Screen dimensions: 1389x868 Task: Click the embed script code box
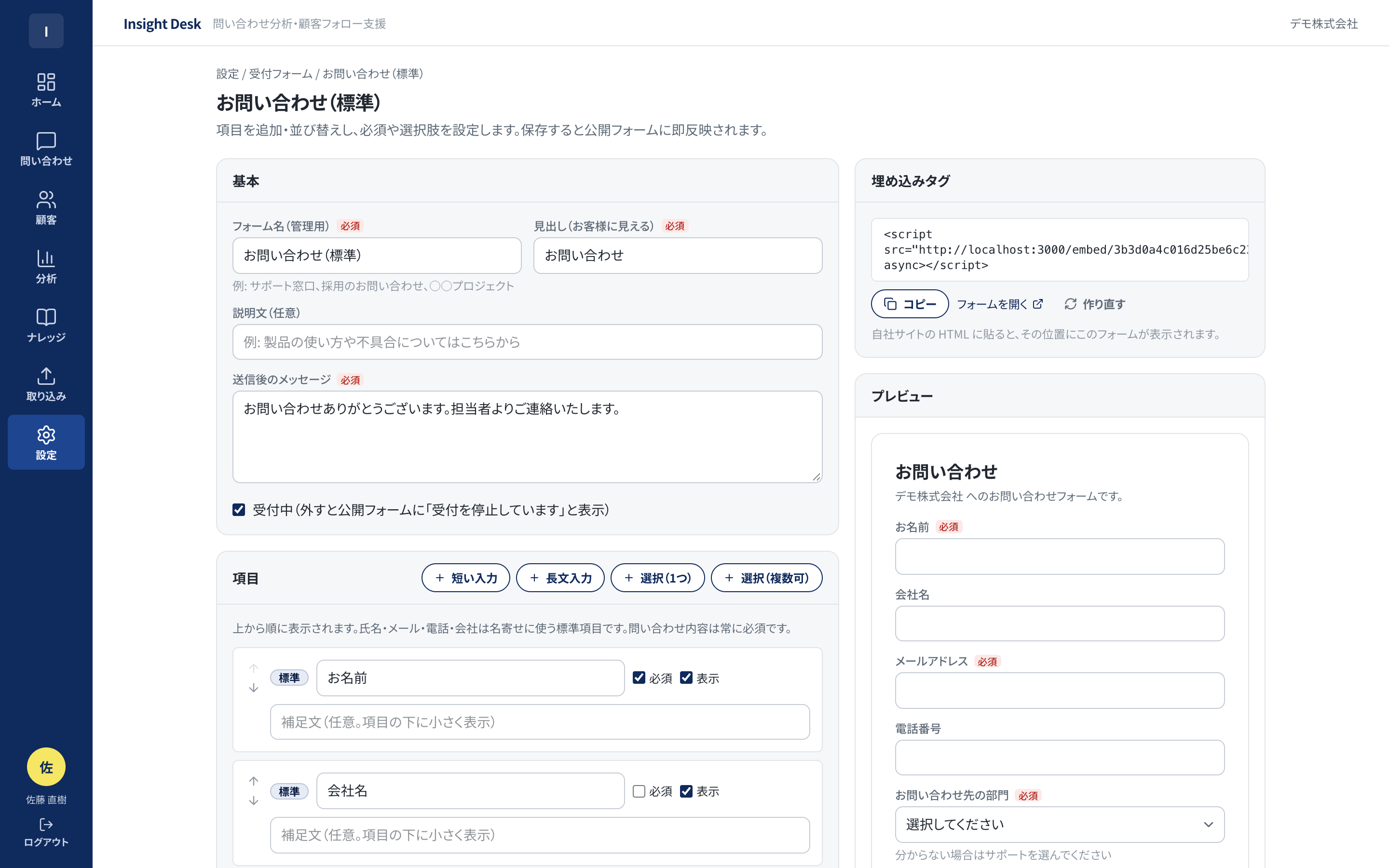tap(1060, 250)
